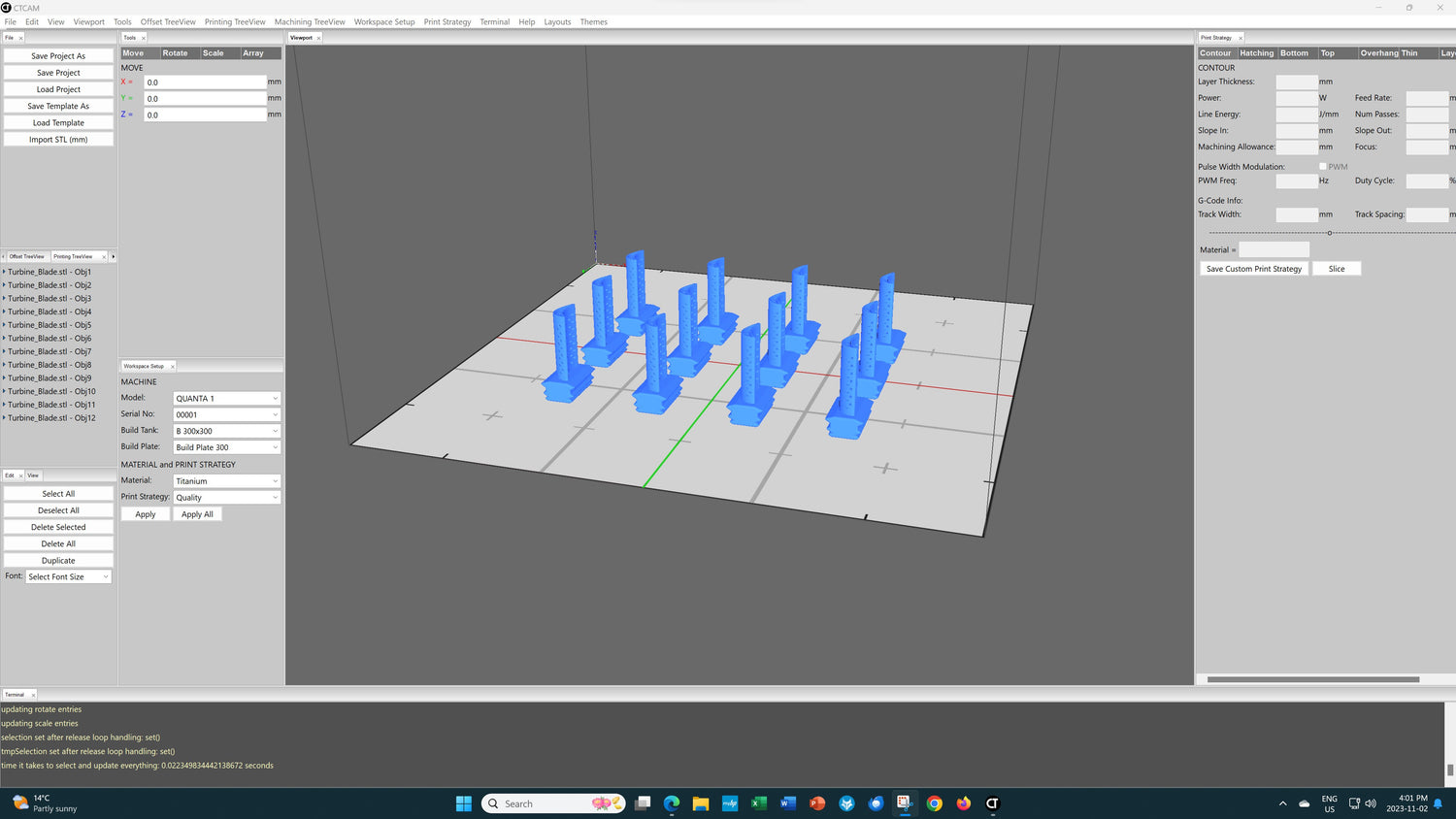Click the Slice button

pos(1337,269)
